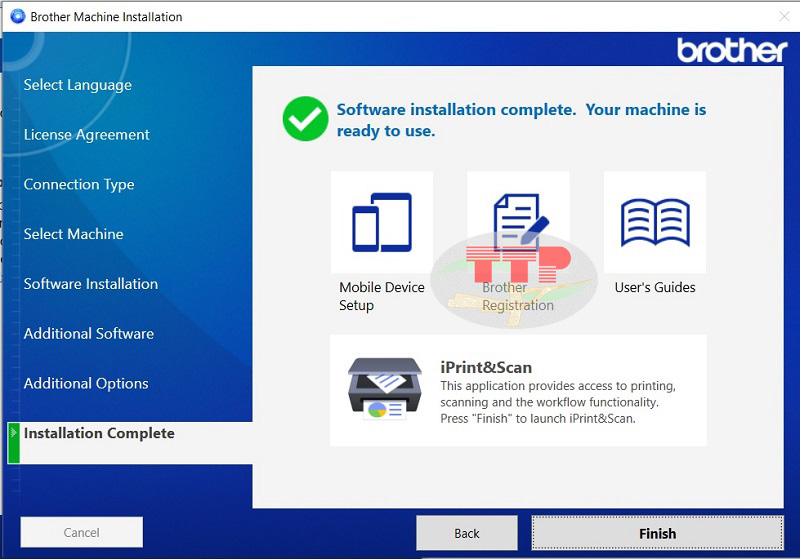Screen dimensions: 800x559
Task: Click the Mobile Device Setup label
Action: pyautogui.click(x=382, y=296)
